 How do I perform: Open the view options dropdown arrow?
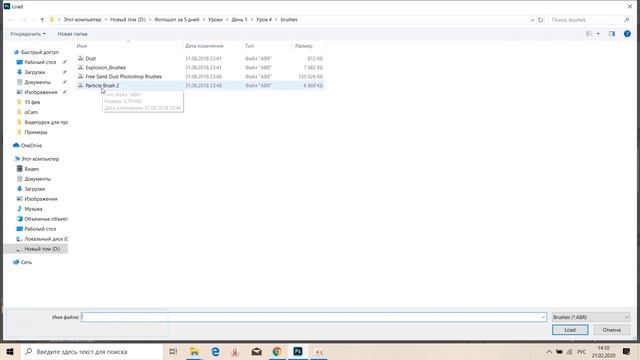(x=598, y=34)
